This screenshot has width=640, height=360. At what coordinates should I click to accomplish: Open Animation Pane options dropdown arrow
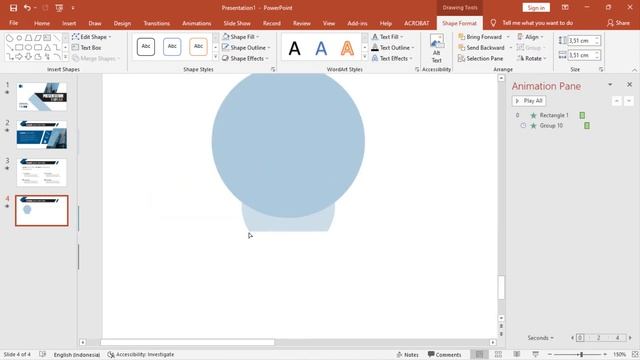(610, 84)
